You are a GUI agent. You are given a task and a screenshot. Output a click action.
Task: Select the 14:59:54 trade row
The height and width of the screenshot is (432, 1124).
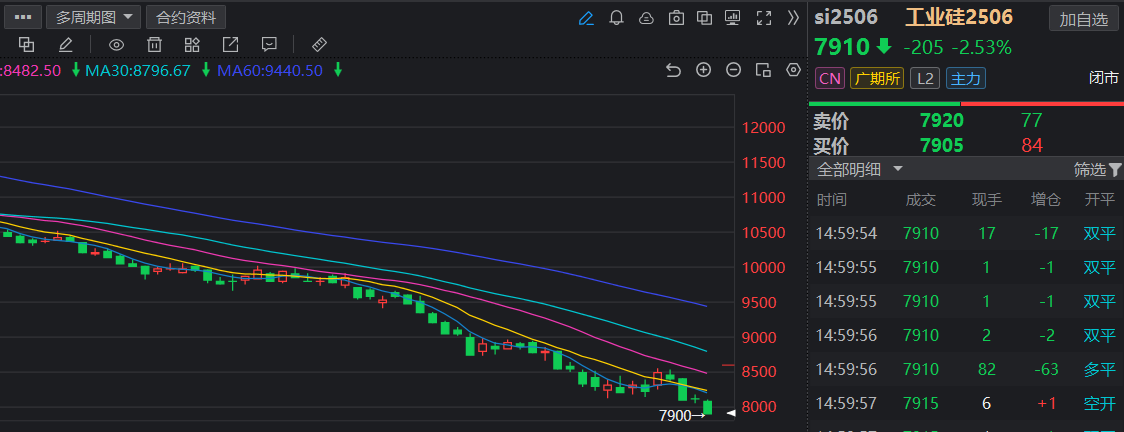pos(966,233)
